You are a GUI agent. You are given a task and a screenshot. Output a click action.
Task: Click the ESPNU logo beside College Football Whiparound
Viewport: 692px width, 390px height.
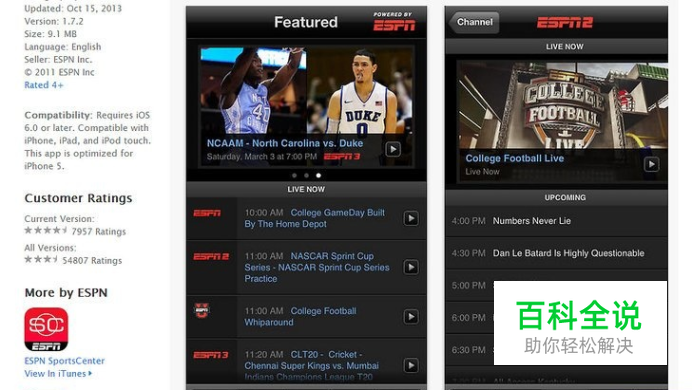202,311
